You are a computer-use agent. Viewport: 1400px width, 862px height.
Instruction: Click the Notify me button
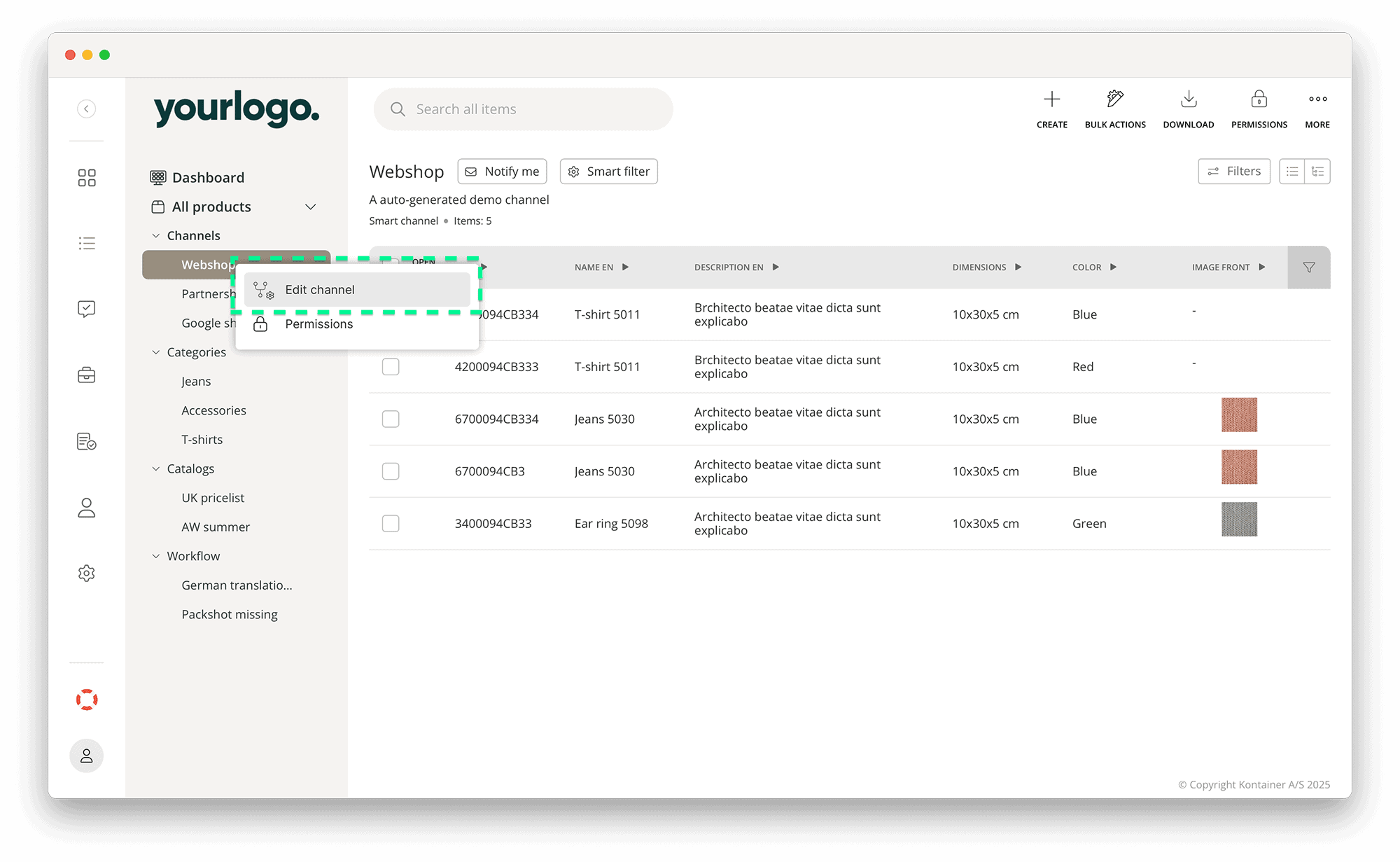pyautogui.click(x=502, y=172)
